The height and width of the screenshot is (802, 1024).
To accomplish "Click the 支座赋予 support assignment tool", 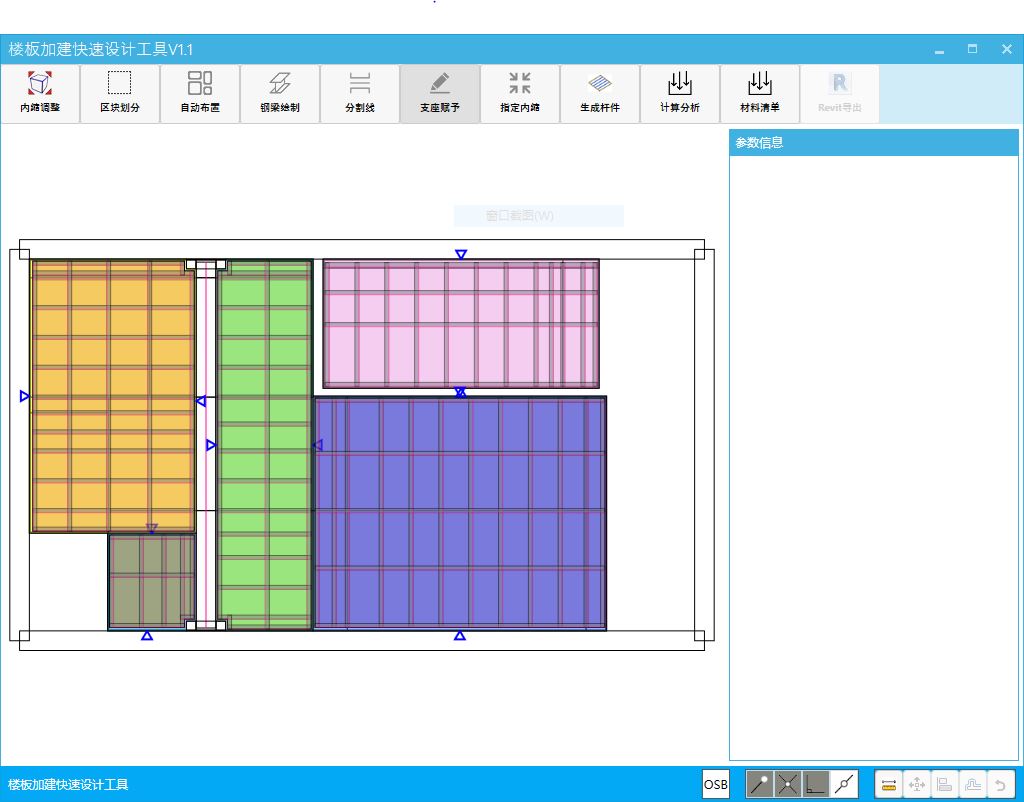I will point(440,94).
